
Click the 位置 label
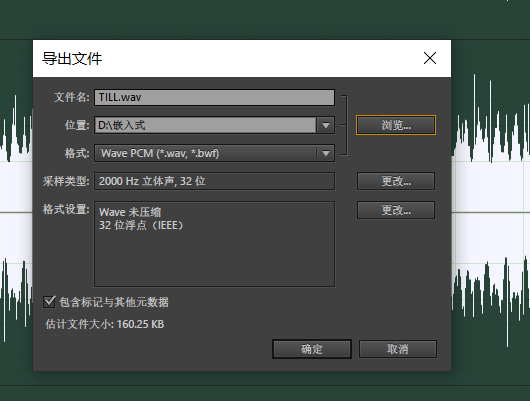pyautogui.click(x=77, y=125)
